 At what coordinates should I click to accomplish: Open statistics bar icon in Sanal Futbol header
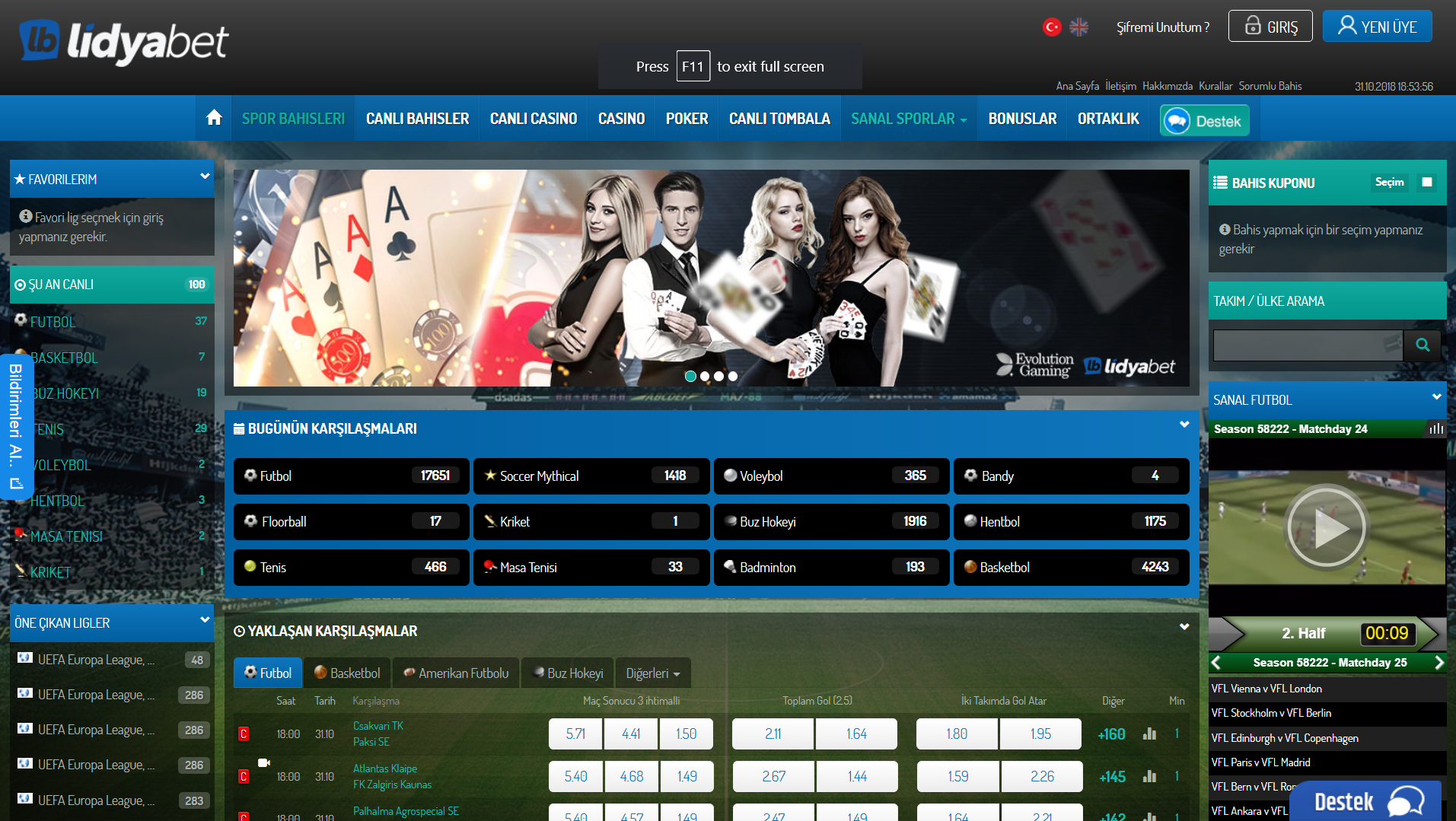point(1435,429)
